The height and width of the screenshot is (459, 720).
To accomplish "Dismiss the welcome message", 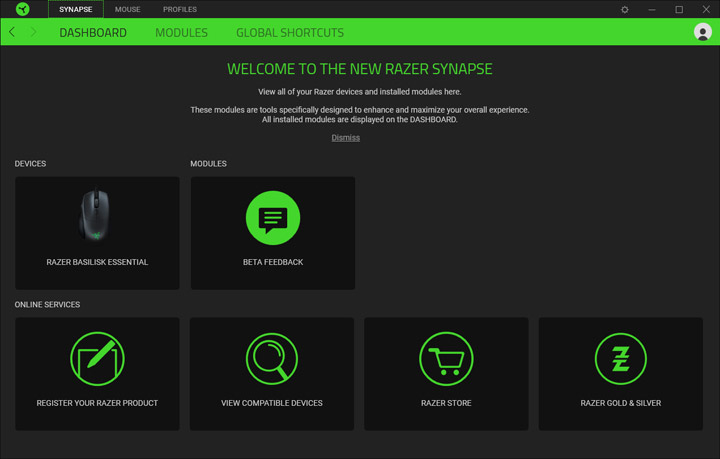I will pos(346,138).
